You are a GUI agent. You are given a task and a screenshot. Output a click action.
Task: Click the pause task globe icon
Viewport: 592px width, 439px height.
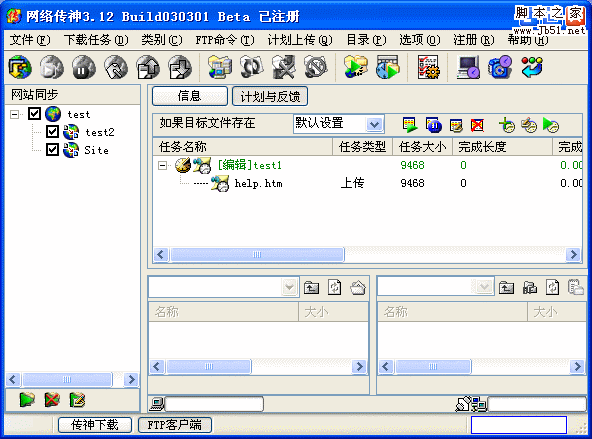pyautogui.click(x=84, y=68)
